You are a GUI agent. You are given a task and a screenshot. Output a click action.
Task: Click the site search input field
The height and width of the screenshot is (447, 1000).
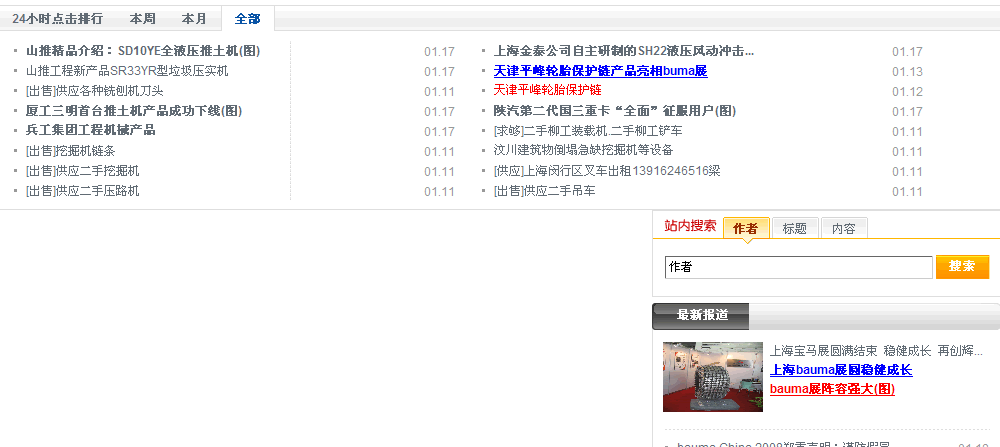798,267
